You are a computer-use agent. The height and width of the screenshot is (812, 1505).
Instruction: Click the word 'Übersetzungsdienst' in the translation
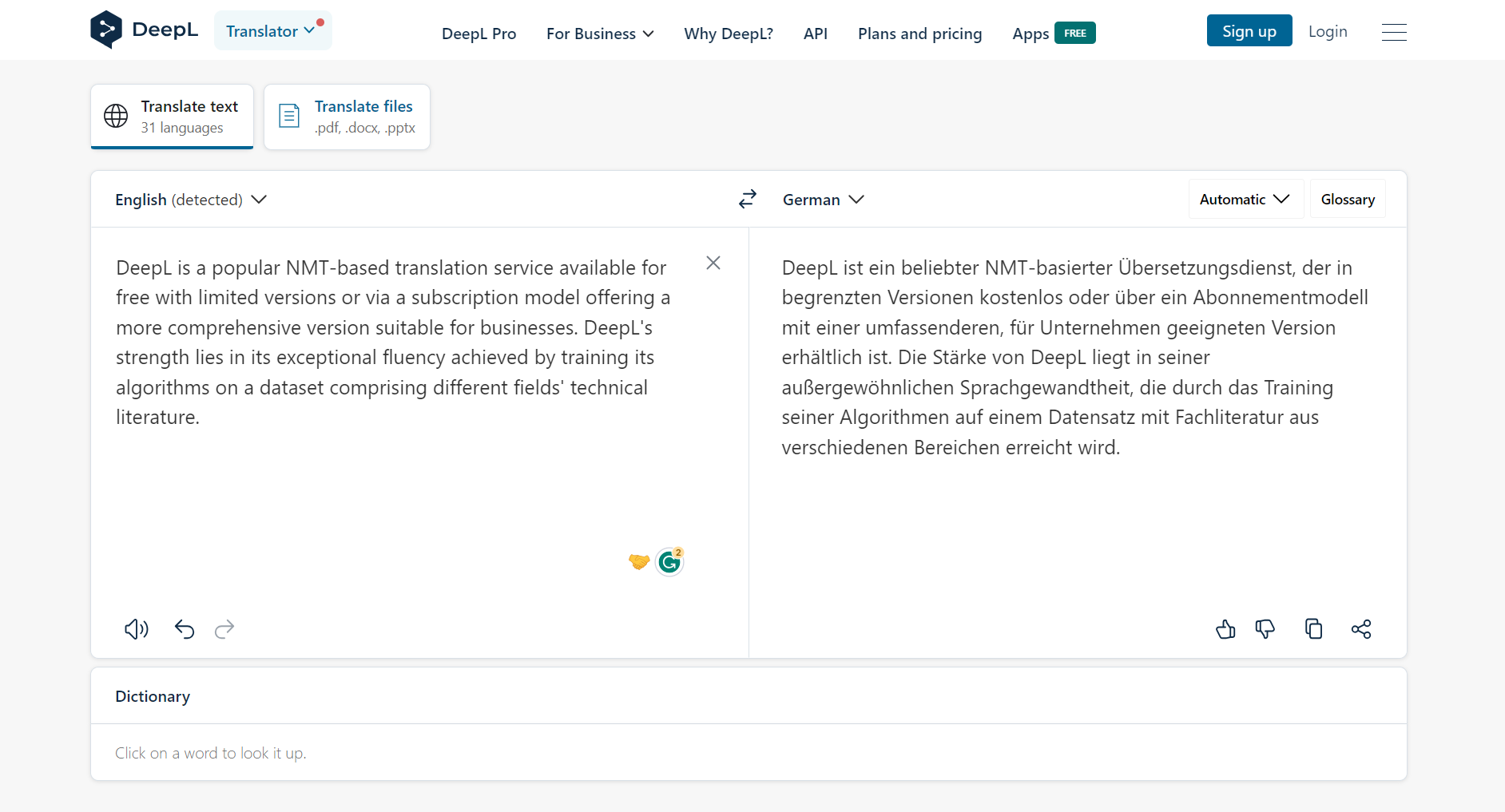[x=1205, y=267]
